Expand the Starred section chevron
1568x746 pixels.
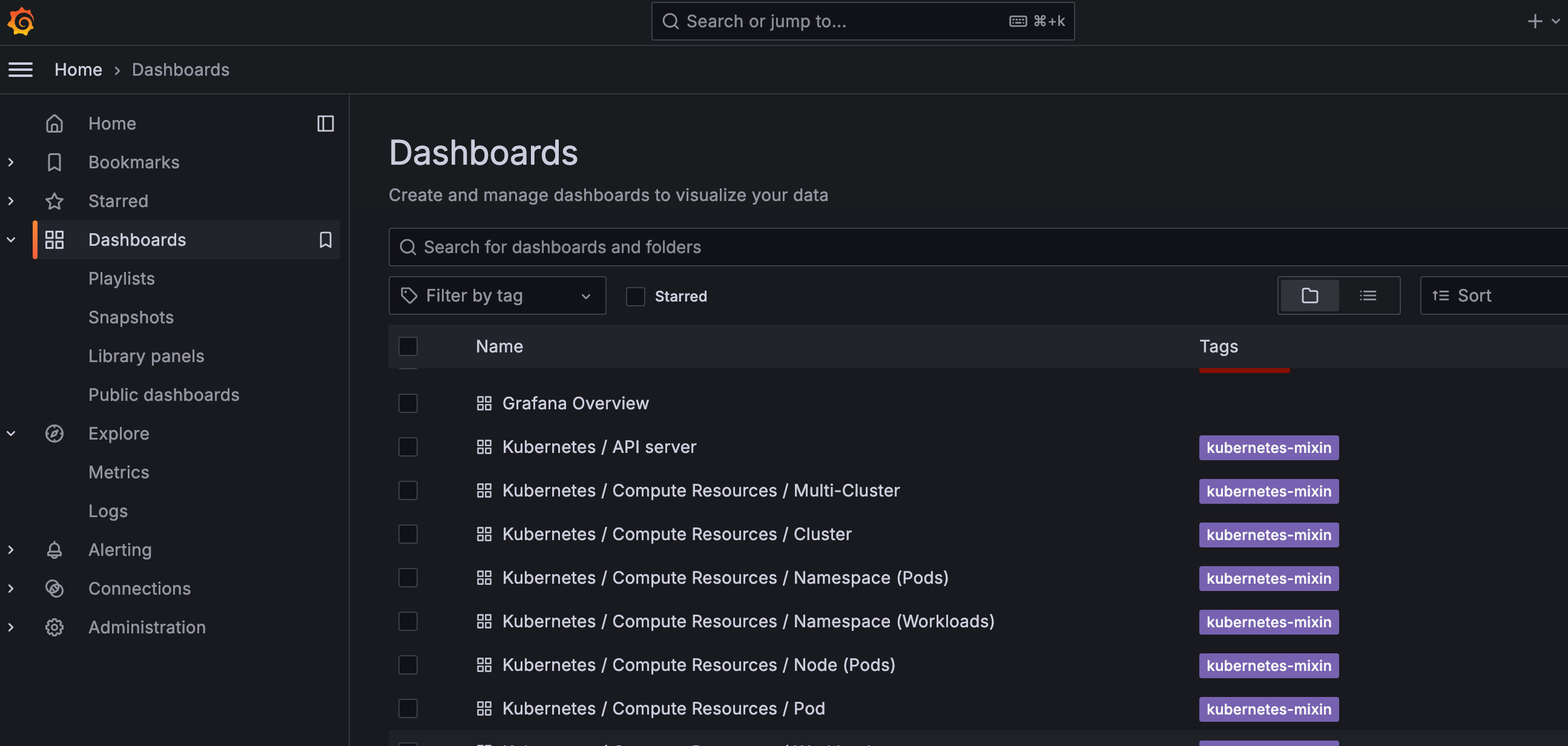click(x=11, y=201)
